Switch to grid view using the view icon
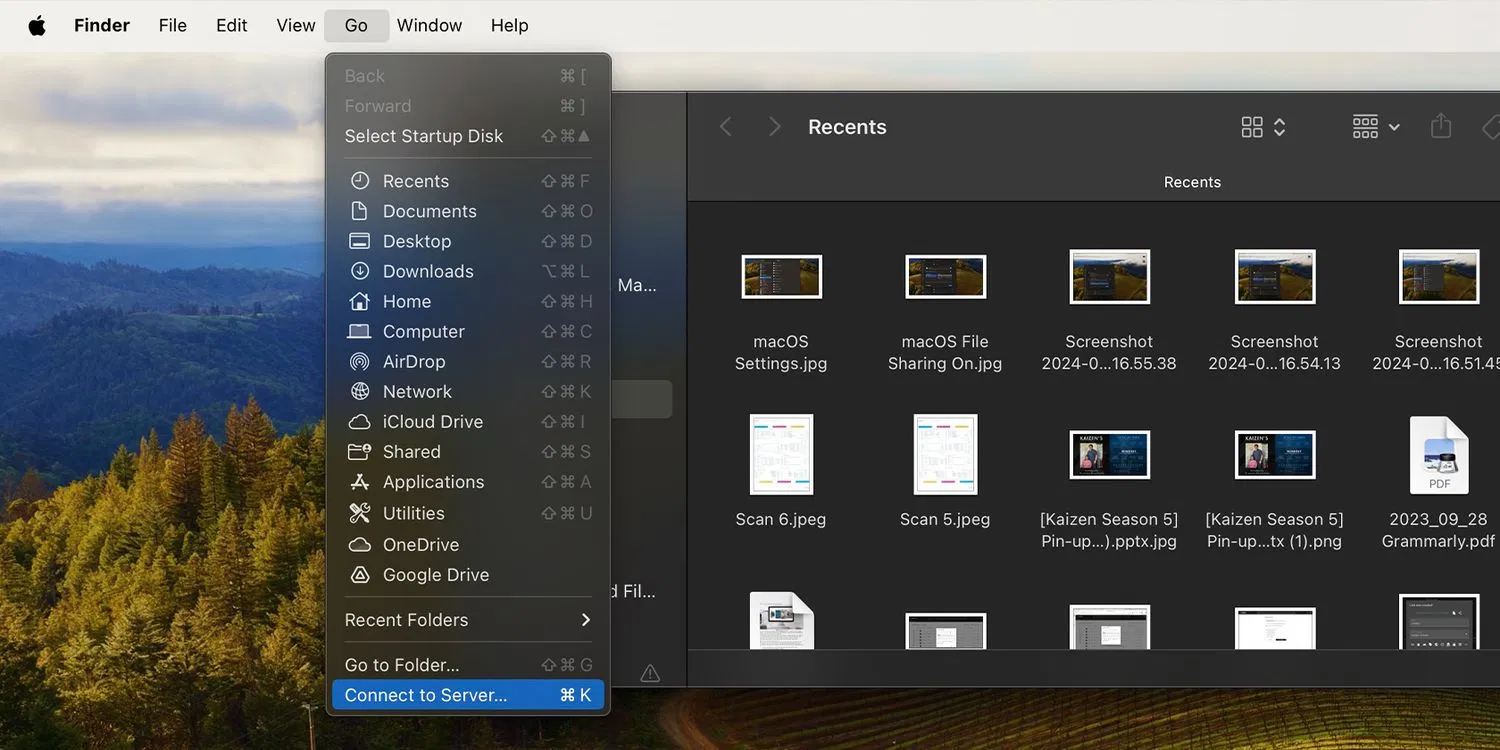This screenshot has height=750, width=1500. pyautogui.click(x=1250, y=126)
